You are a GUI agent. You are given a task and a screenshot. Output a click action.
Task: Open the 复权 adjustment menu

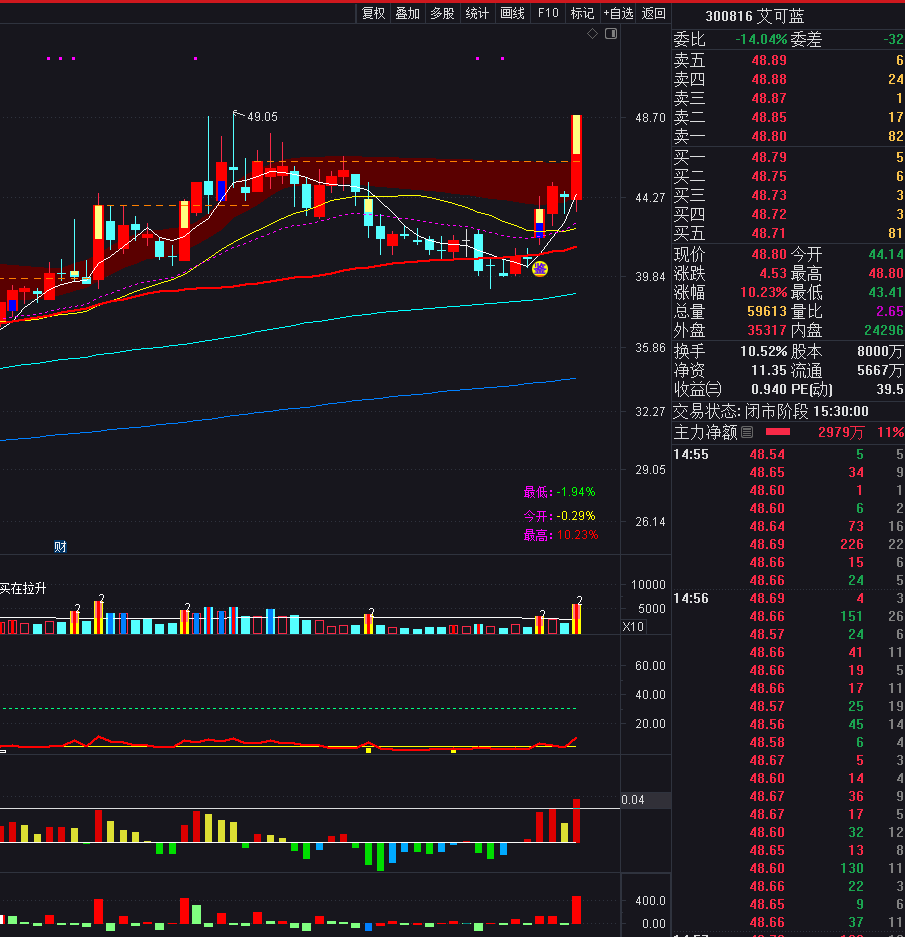tap(373, 13)
